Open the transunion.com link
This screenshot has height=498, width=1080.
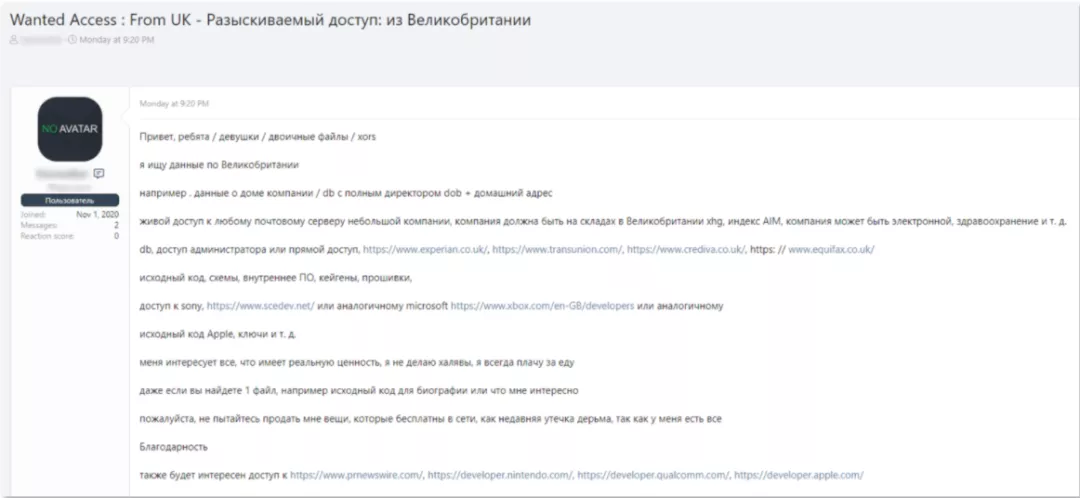point(555,249)
